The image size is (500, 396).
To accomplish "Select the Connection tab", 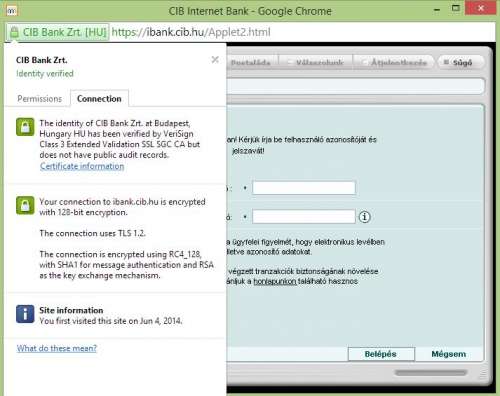I will 99,99.
